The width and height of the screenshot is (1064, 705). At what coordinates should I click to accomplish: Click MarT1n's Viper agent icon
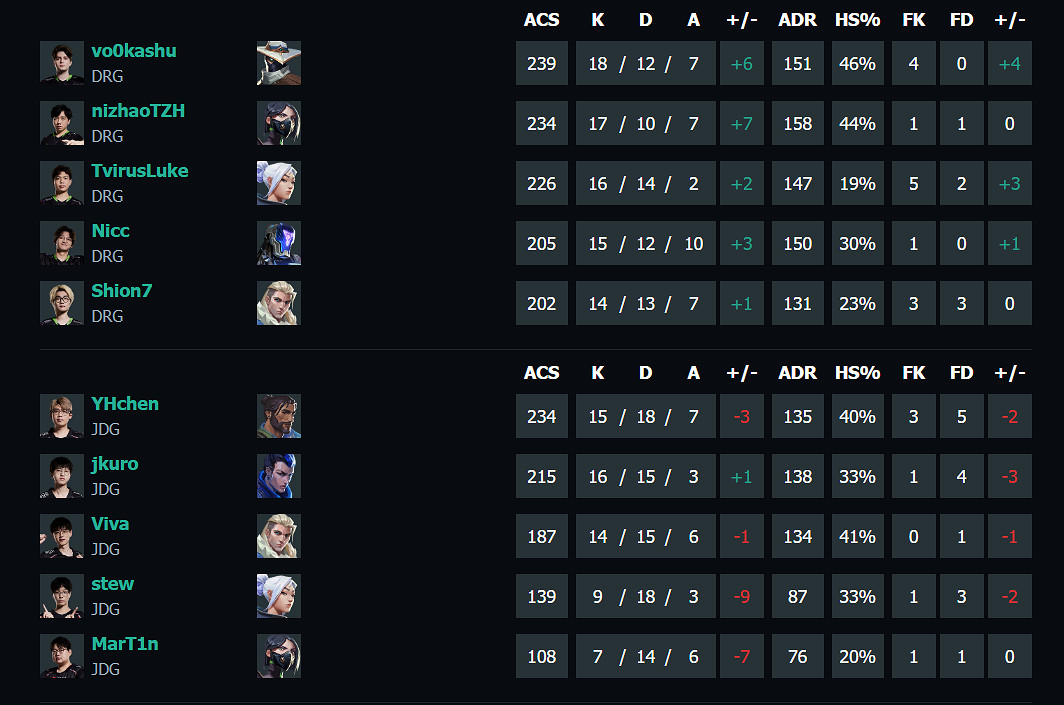pyautogui.click(x=278, y=656)
